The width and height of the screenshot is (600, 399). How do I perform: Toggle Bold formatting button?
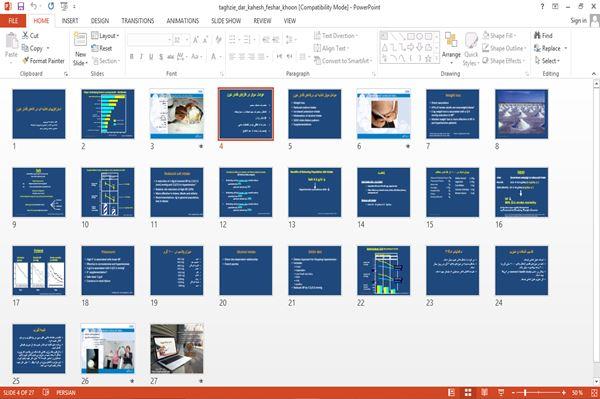pyautogui.click(x=132, y=57)
